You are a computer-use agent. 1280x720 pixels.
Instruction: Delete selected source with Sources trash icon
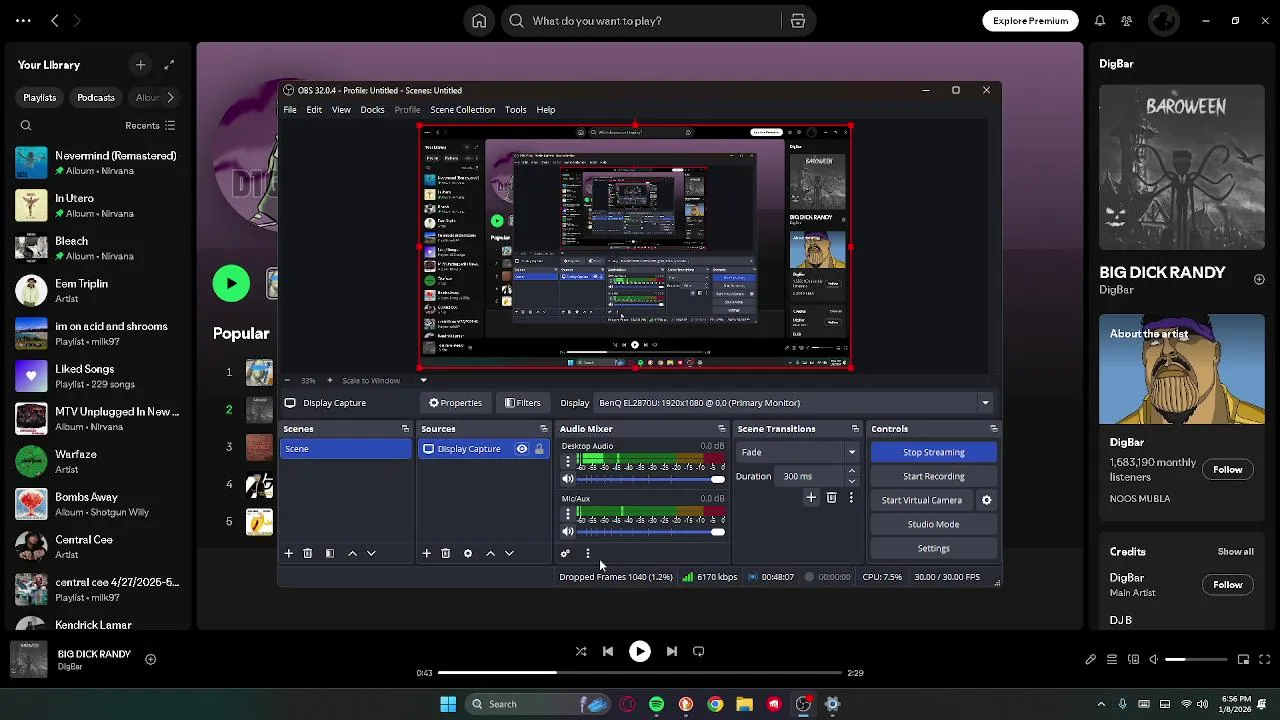pos(446,553)
